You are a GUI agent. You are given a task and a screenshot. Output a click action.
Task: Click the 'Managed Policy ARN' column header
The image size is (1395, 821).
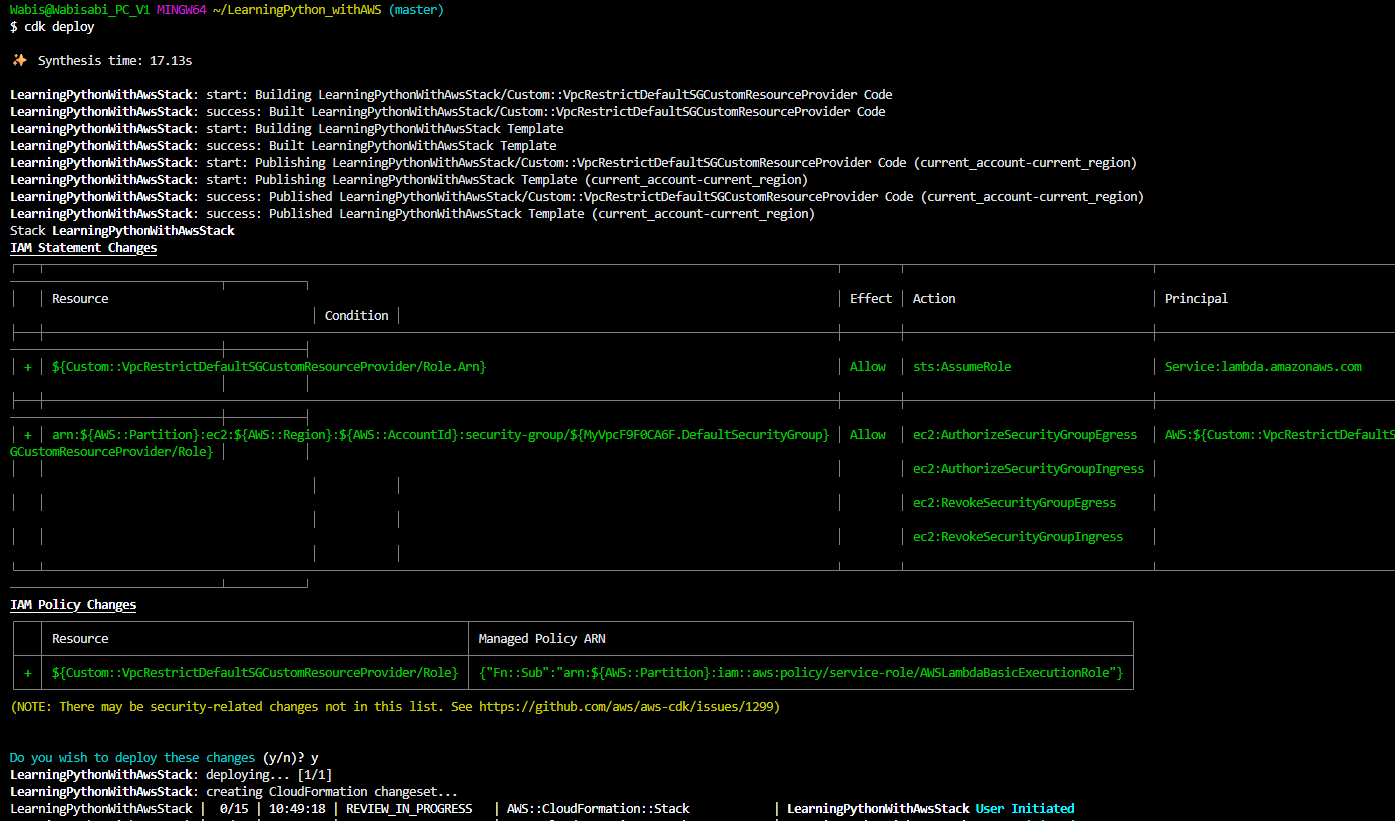542,639
